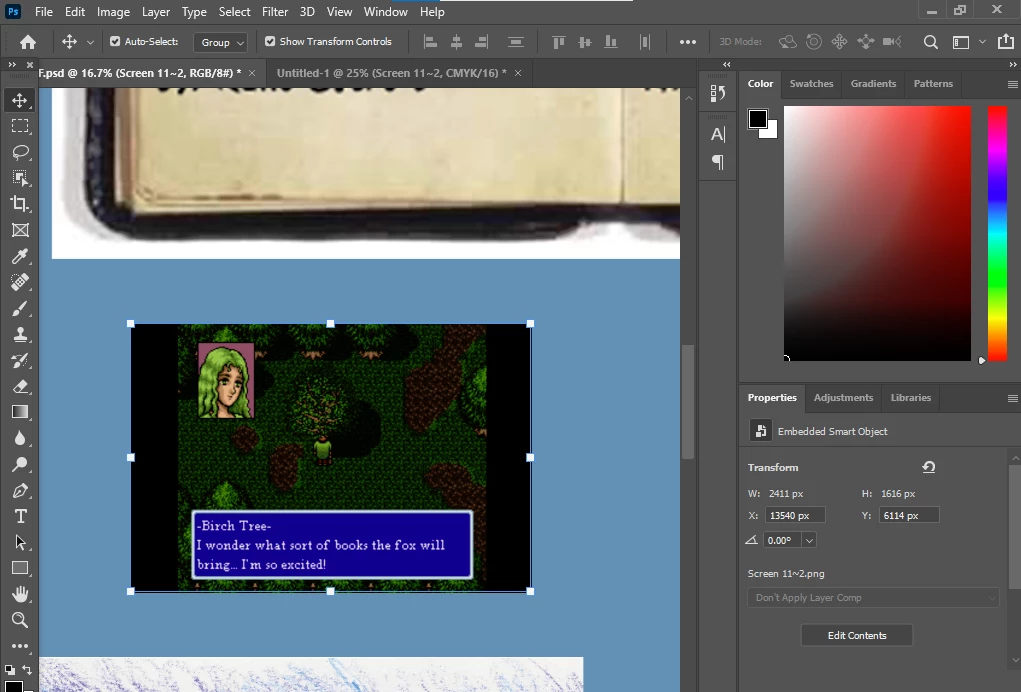1021x692 pixels.
Task: Select the Blur tool
Action: pyautogui.click(x=20, y=438)
